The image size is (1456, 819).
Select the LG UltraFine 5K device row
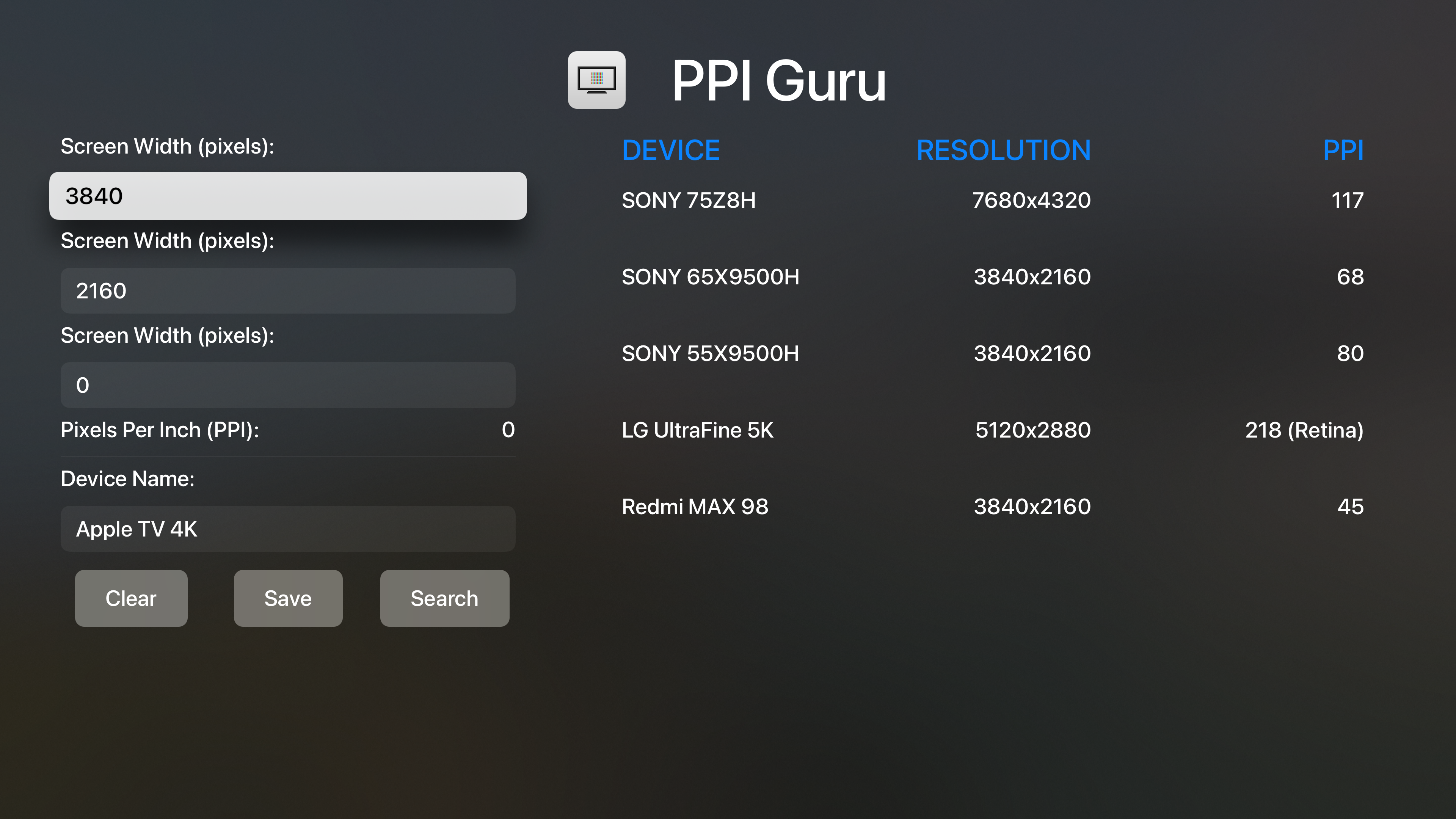(x=993, y=430)
